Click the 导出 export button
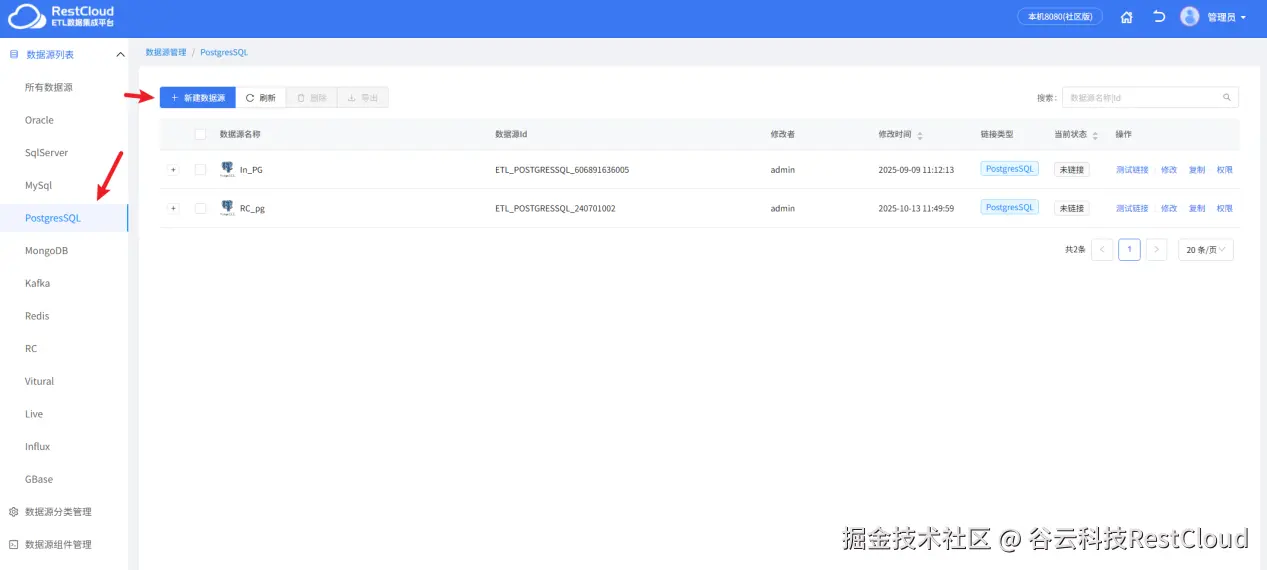 tap(363, 98)
